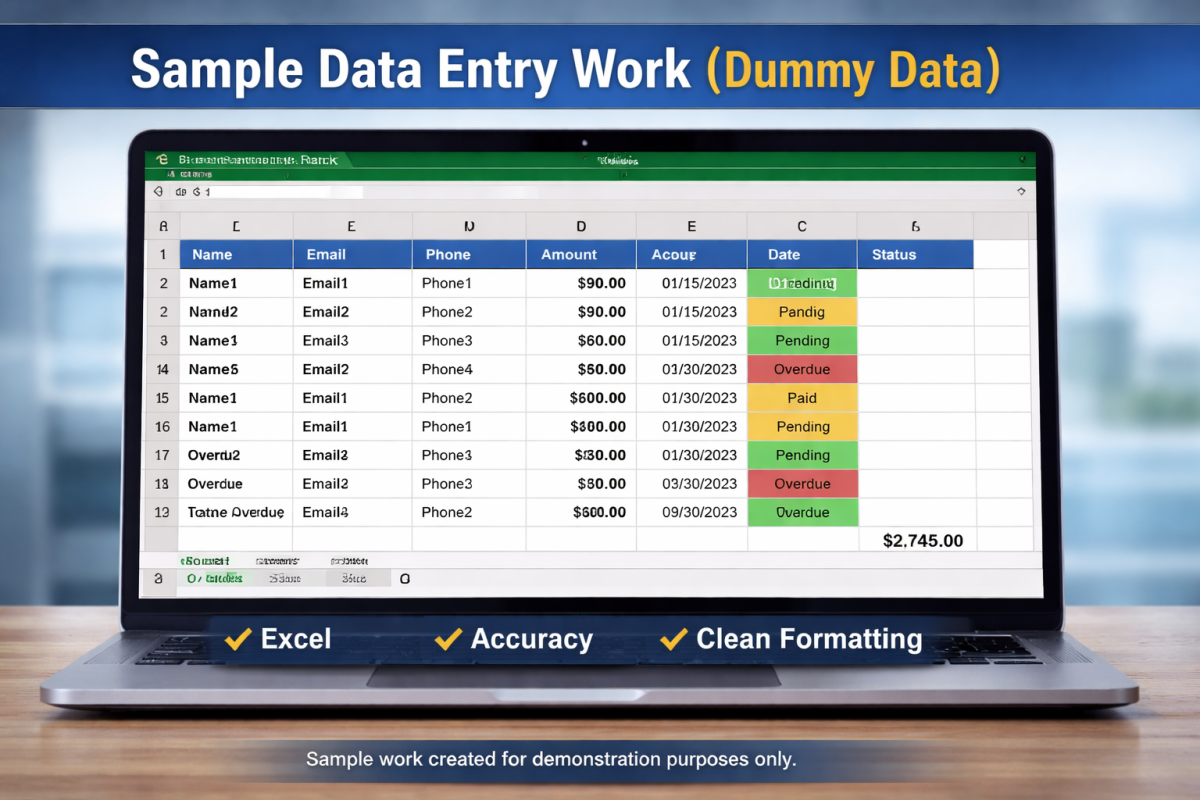The image size is (1200, 800).
Task: Select the Name column header cell
Action: pos(236,255)
